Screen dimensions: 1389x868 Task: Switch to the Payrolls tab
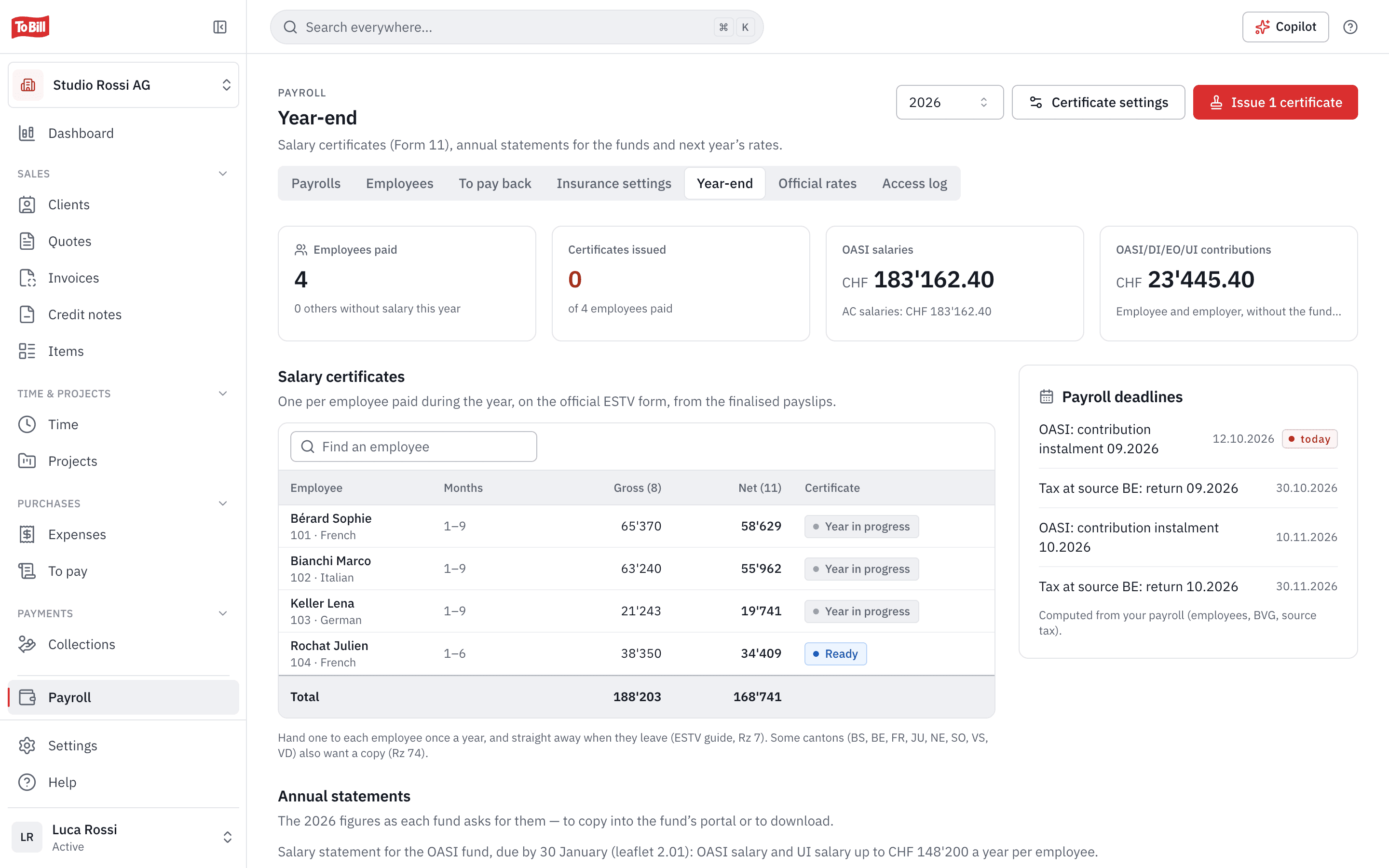[316, 183]
